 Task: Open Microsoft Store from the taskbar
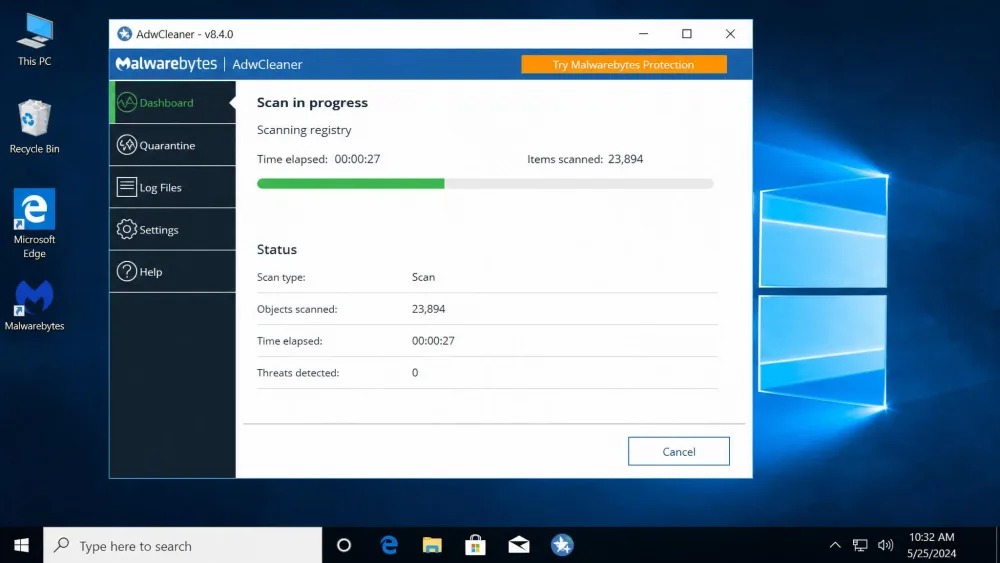tap(475, 545)
